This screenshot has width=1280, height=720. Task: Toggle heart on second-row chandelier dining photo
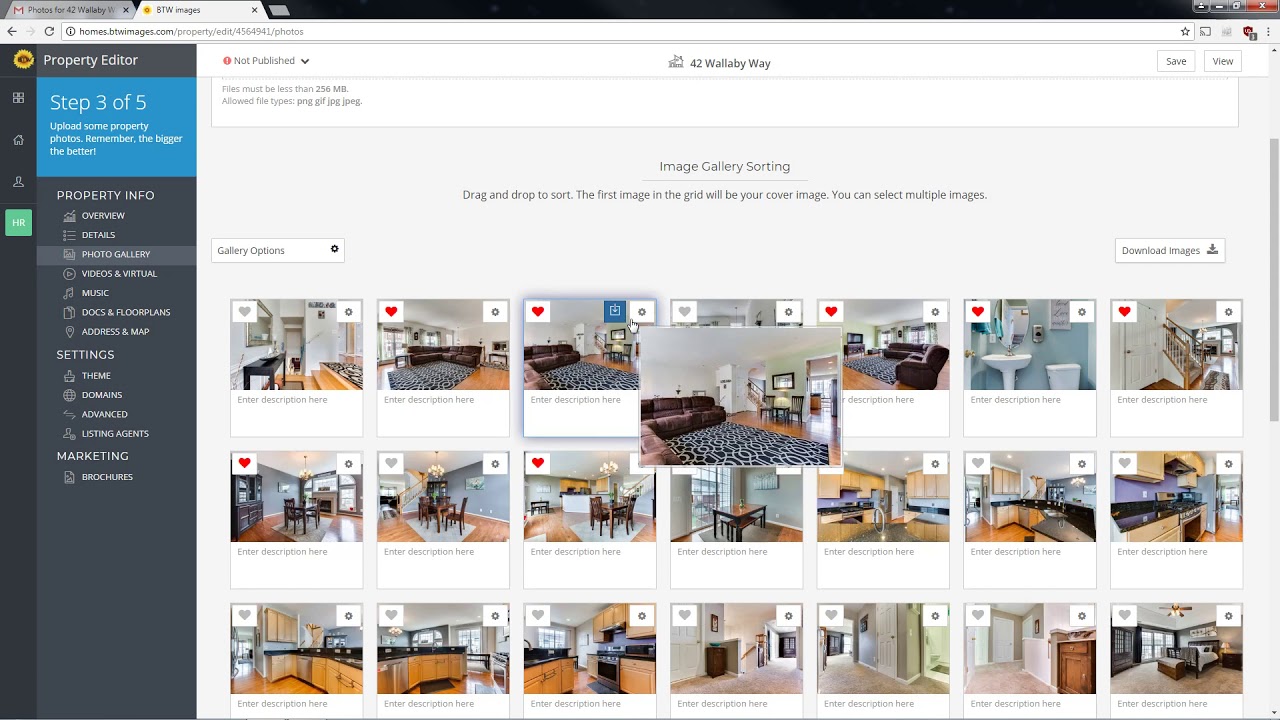point(391,464)
